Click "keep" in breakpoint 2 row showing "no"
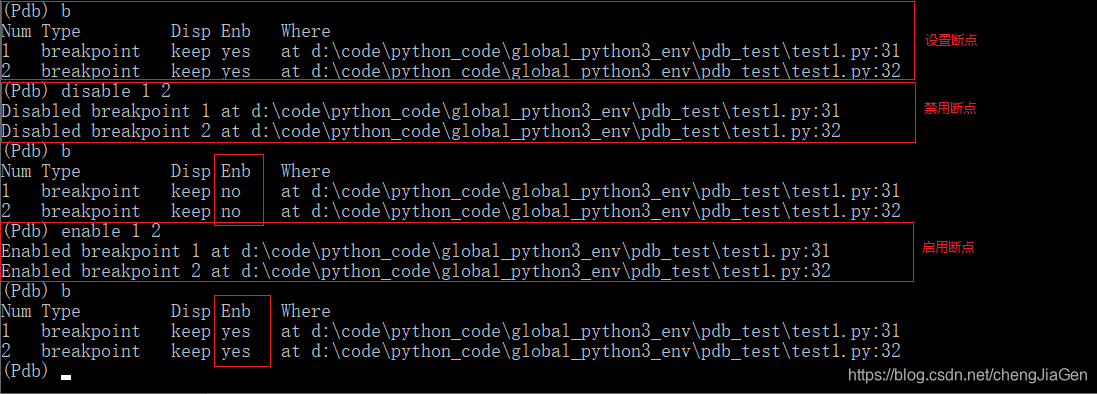 tap(191, 211)
